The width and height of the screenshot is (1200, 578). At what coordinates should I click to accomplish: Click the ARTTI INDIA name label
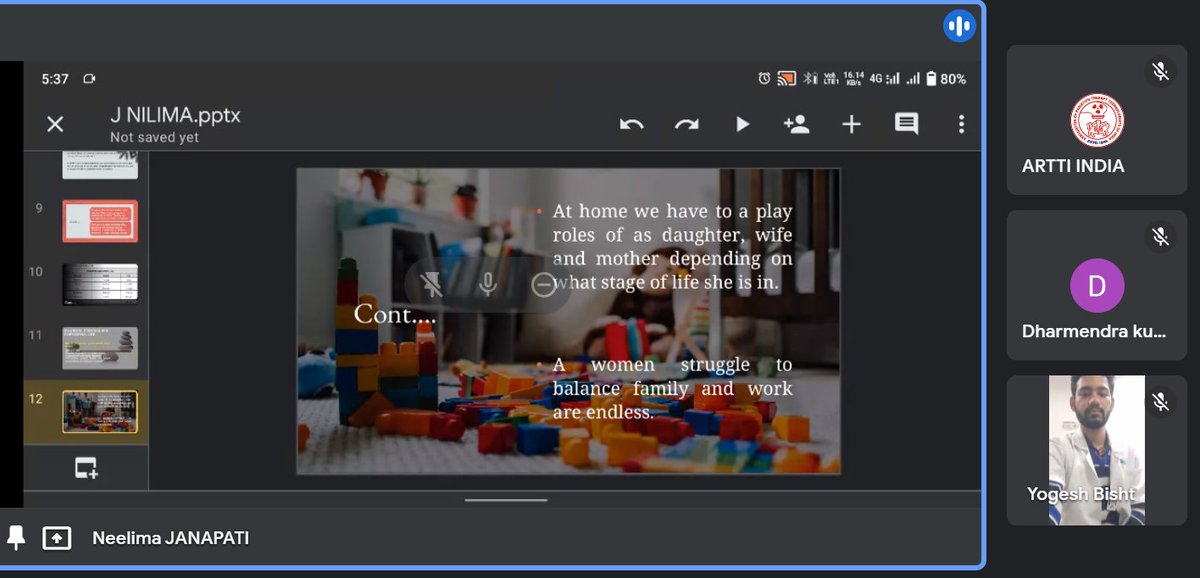point(1073,166)
